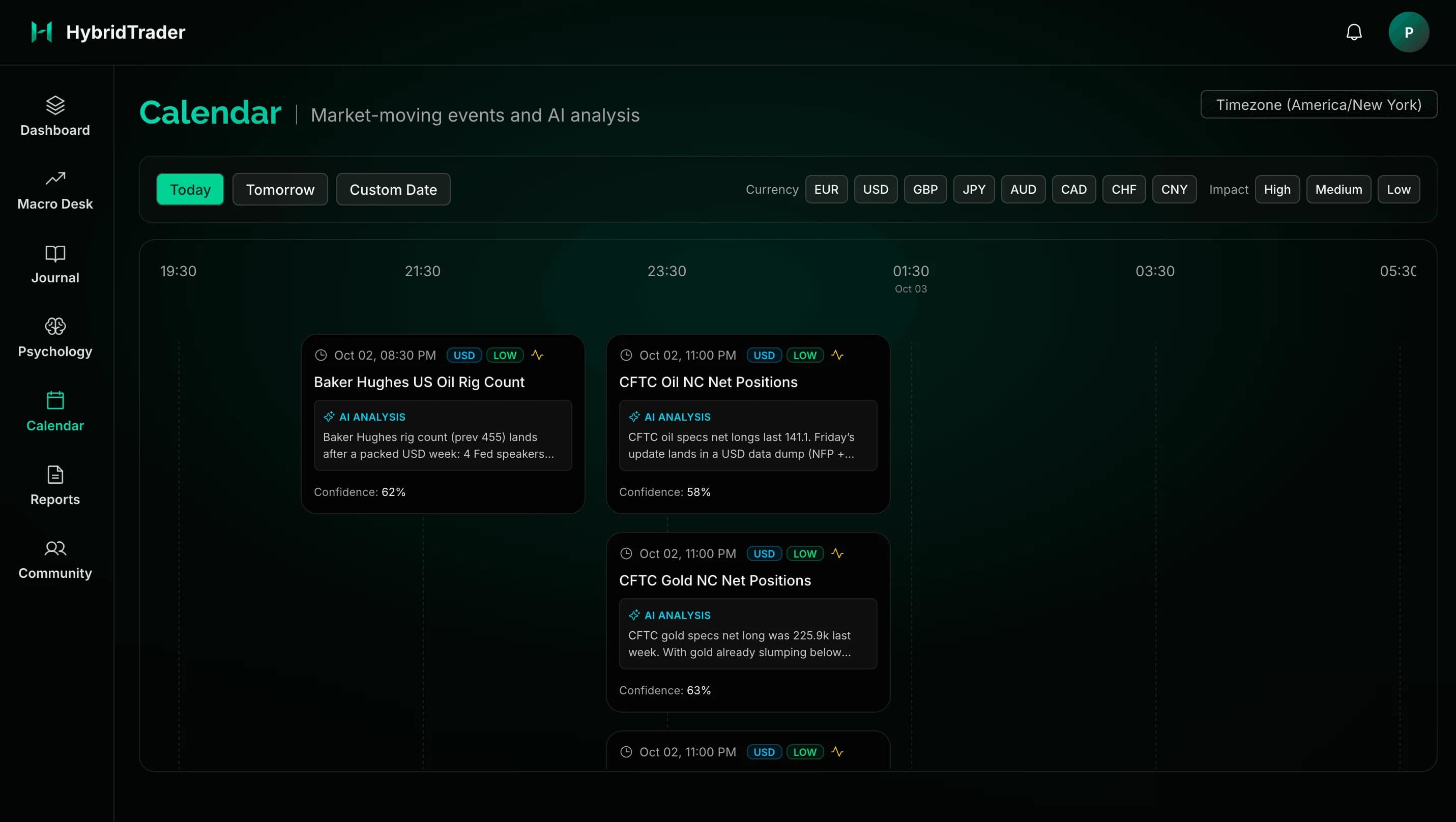This screenshot has width=1456, height=822.
Task: Toggle GBP currency filter
Action: (x=925, y=189)
